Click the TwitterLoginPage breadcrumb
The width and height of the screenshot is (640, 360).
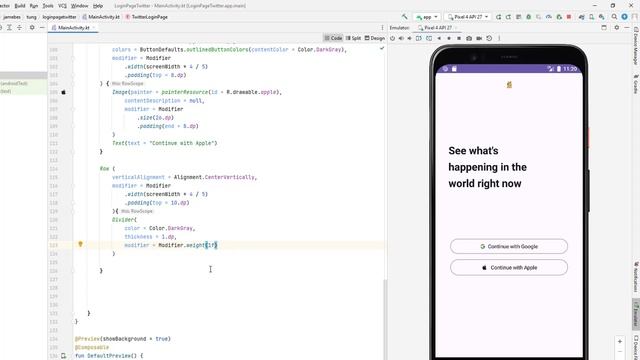point(147,17)
